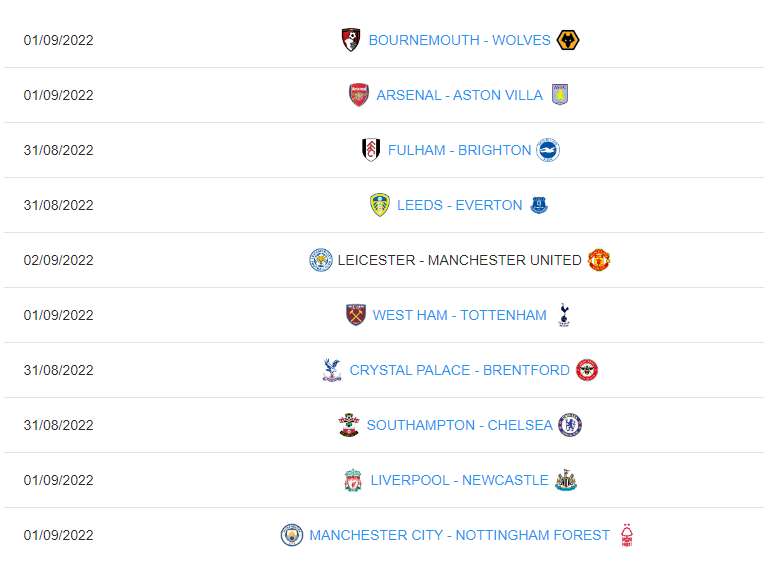Viewport: 768px width, 562px height.
Task: Click the Wolves club crest
Action: click(x=568, y=40)
